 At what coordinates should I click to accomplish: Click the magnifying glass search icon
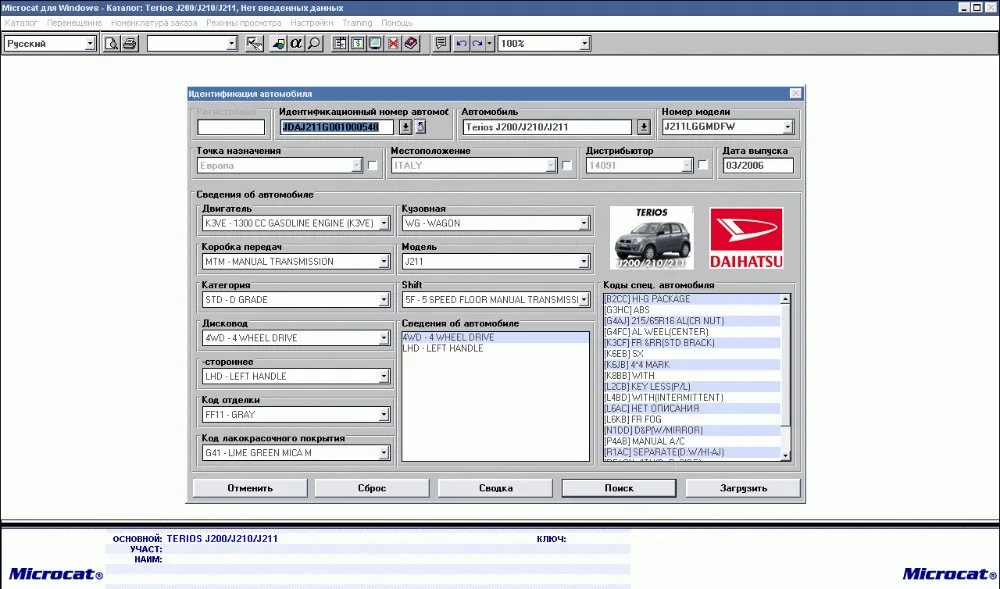pos(314,43)
